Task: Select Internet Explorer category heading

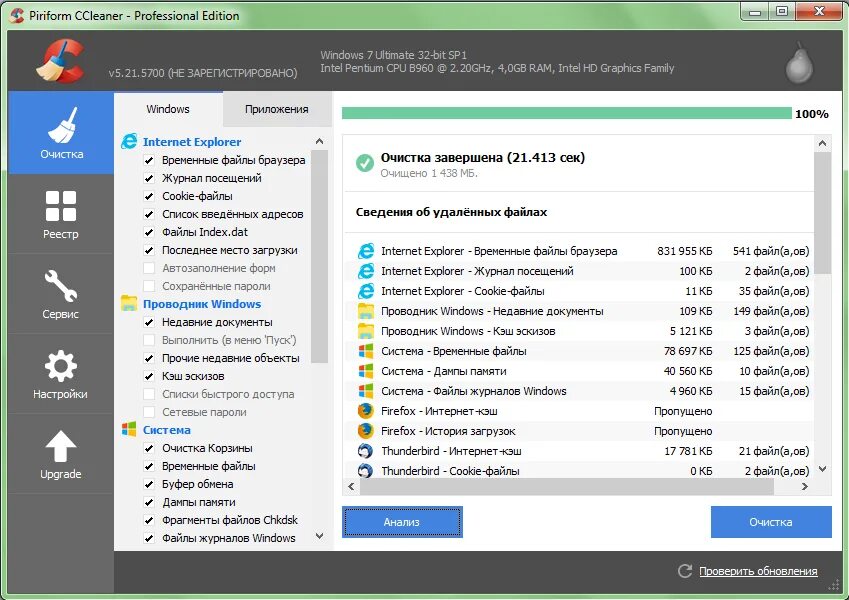Action: 192,142
